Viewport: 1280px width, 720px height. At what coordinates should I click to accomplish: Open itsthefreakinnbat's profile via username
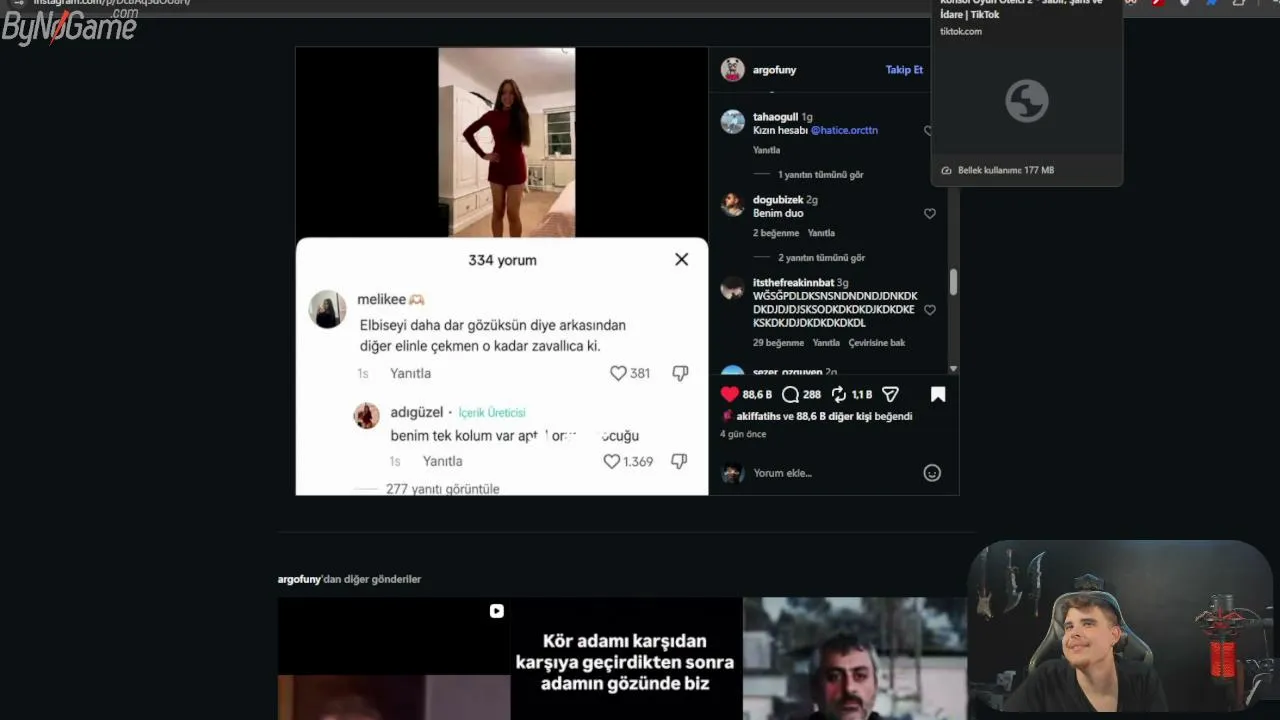point(793,283)
